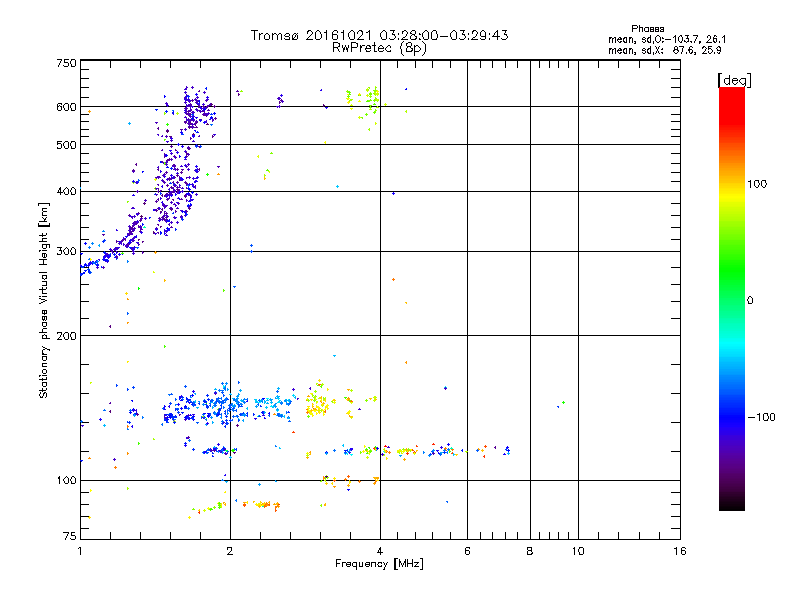The image size is (800, 600).
Task: Click the x-axis label '6'
Action: [x=467, y=551]
